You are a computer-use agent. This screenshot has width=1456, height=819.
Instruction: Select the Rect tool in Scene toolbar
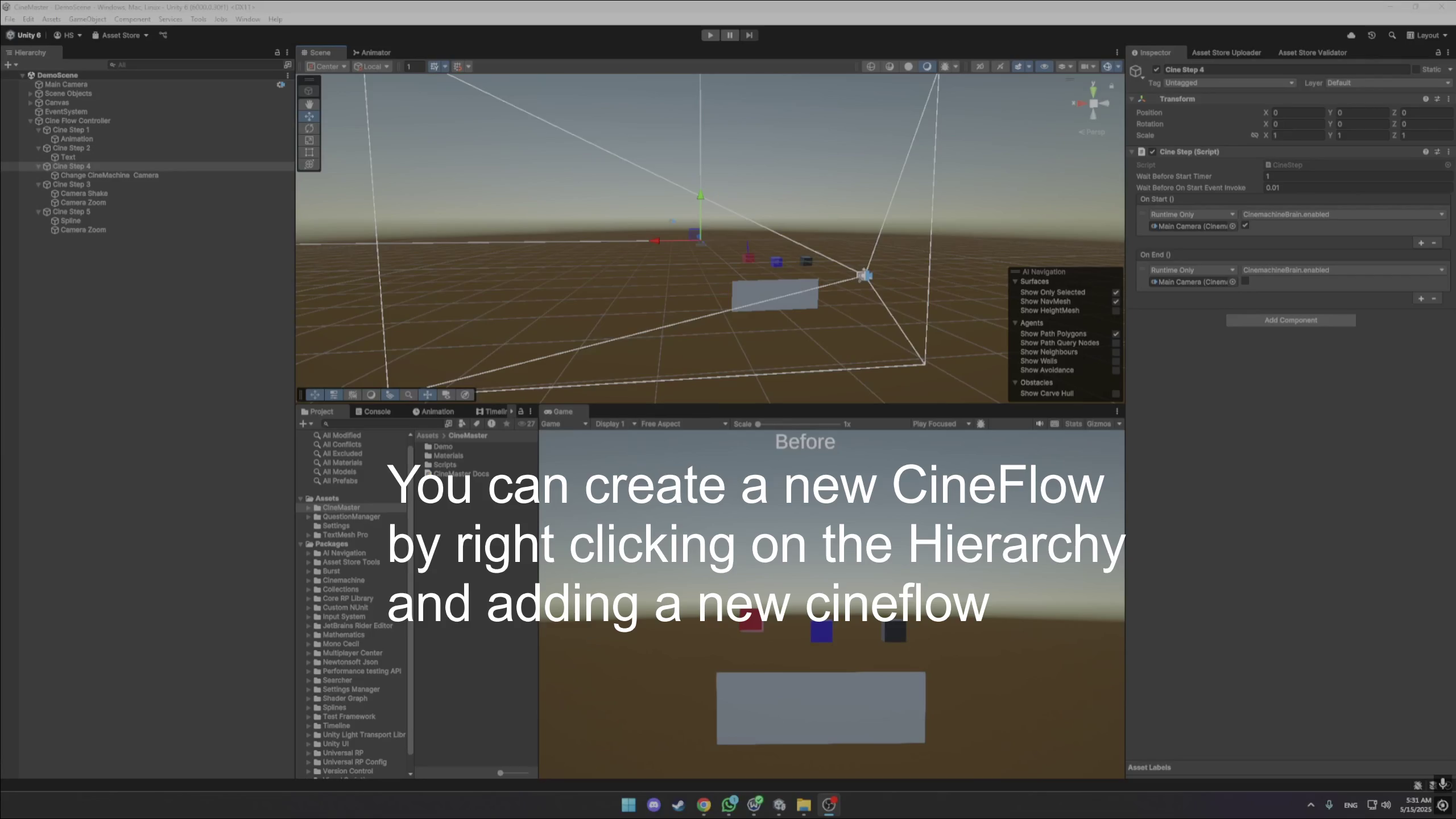[309, 152]
